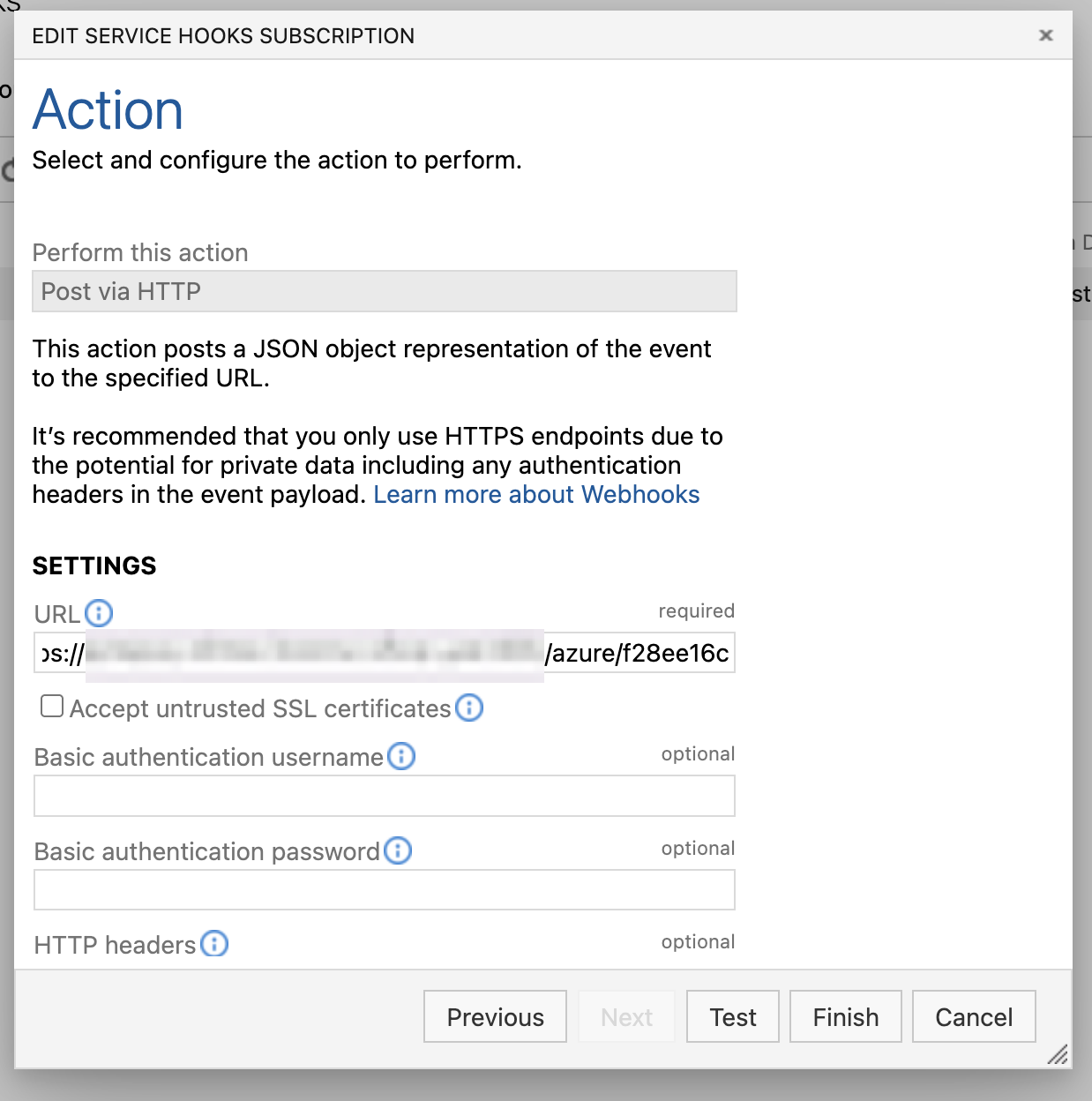Click the Basic authentication username field
The width and height of the screenshot is (1092, 1101).
(x=384, y=796)
